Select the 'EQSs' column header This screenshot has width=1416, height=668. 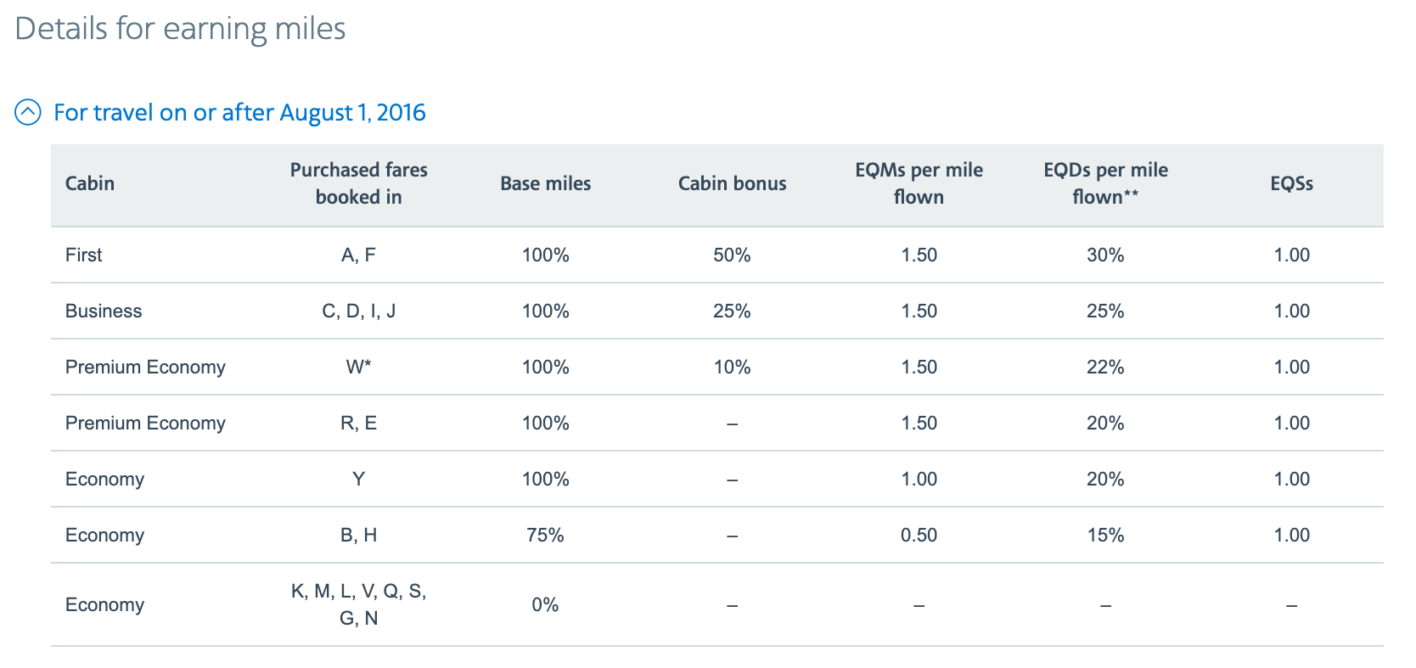(1291, 183)
